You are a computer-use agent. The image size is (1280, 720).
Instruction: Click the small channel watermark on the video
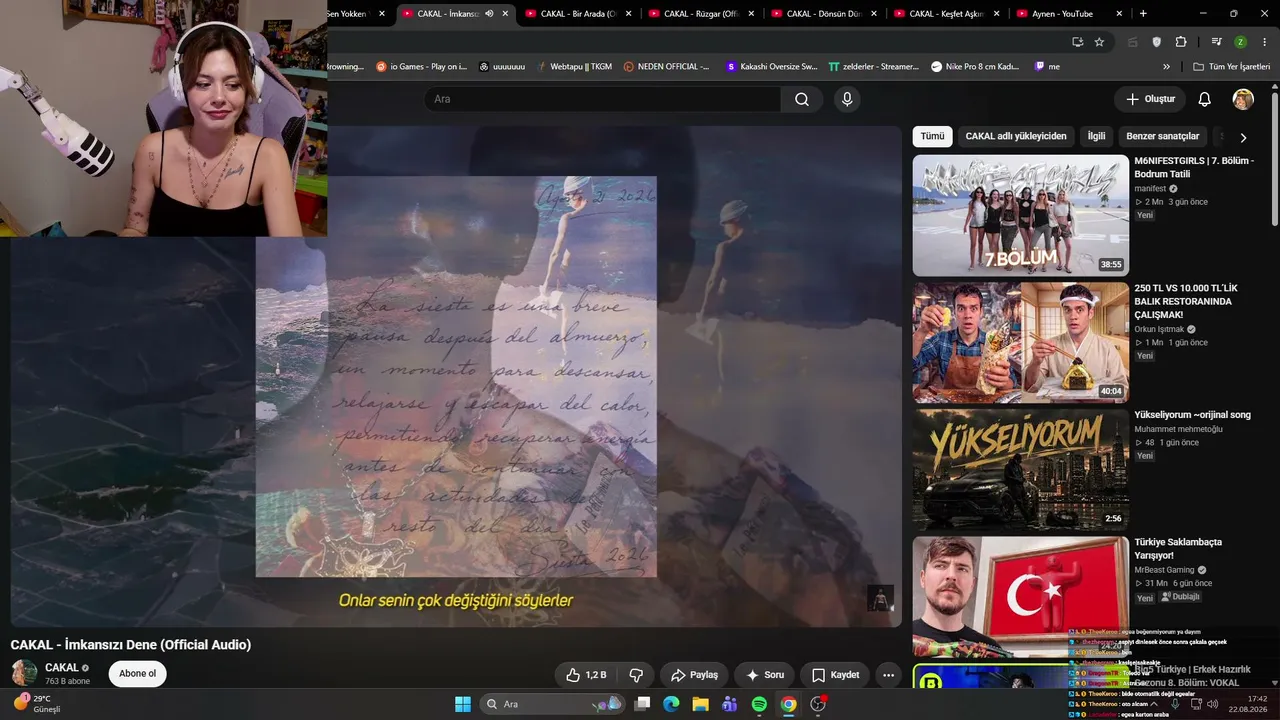879,598
